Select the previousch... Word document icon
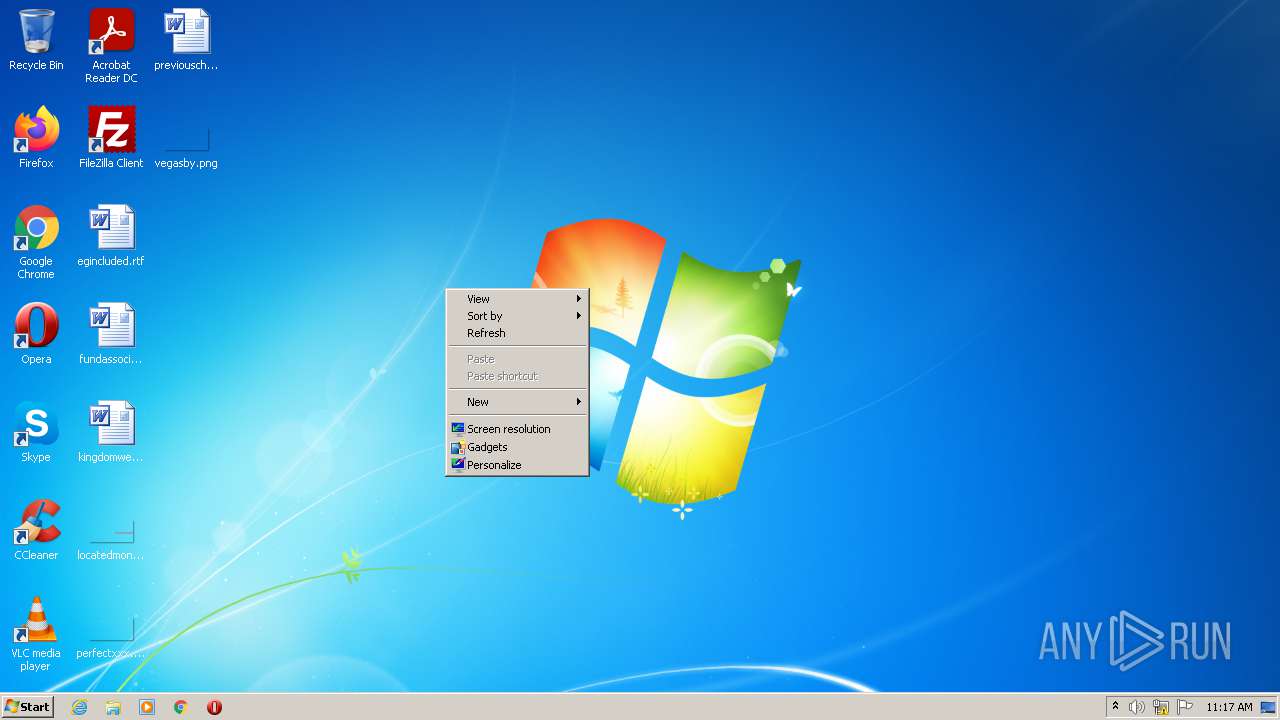 pyautogui.click(x=186, y=40)
